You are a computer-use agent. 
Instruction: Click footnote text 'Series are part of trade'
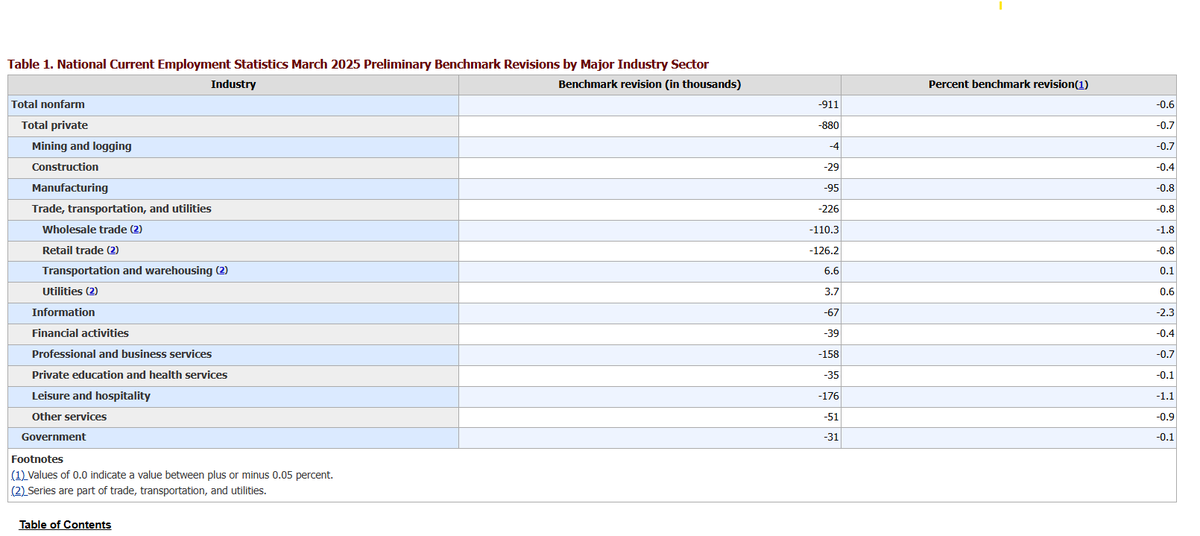point(147,490)
